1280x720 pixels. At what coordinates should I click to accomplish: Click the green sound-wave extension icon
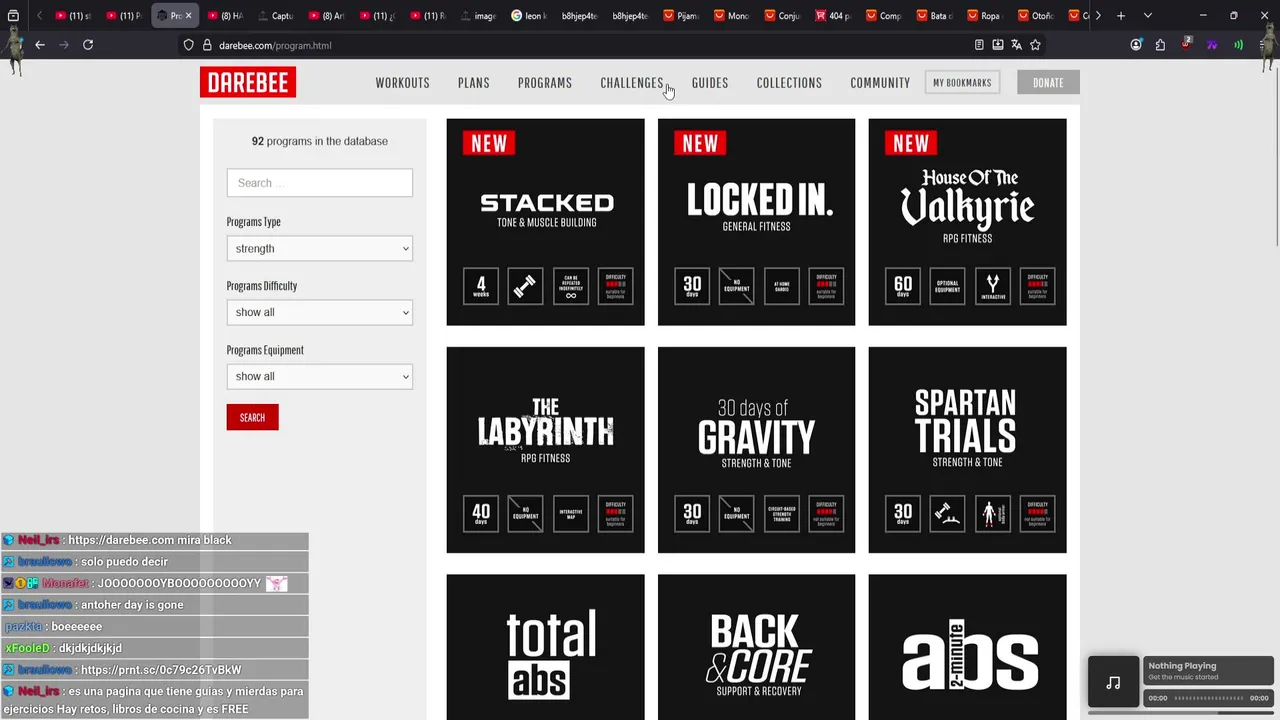coord(1238,45)
